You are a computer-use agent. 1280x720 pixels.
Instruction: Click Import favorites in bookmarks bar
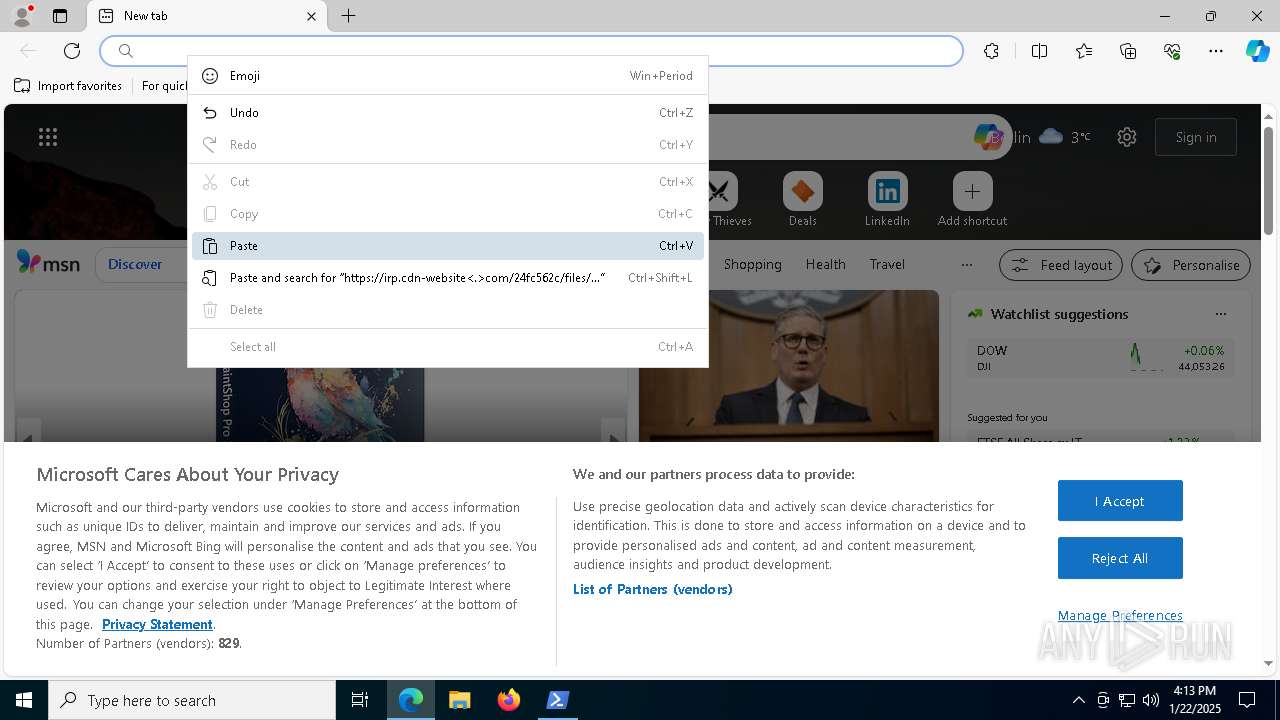[68, 86]
